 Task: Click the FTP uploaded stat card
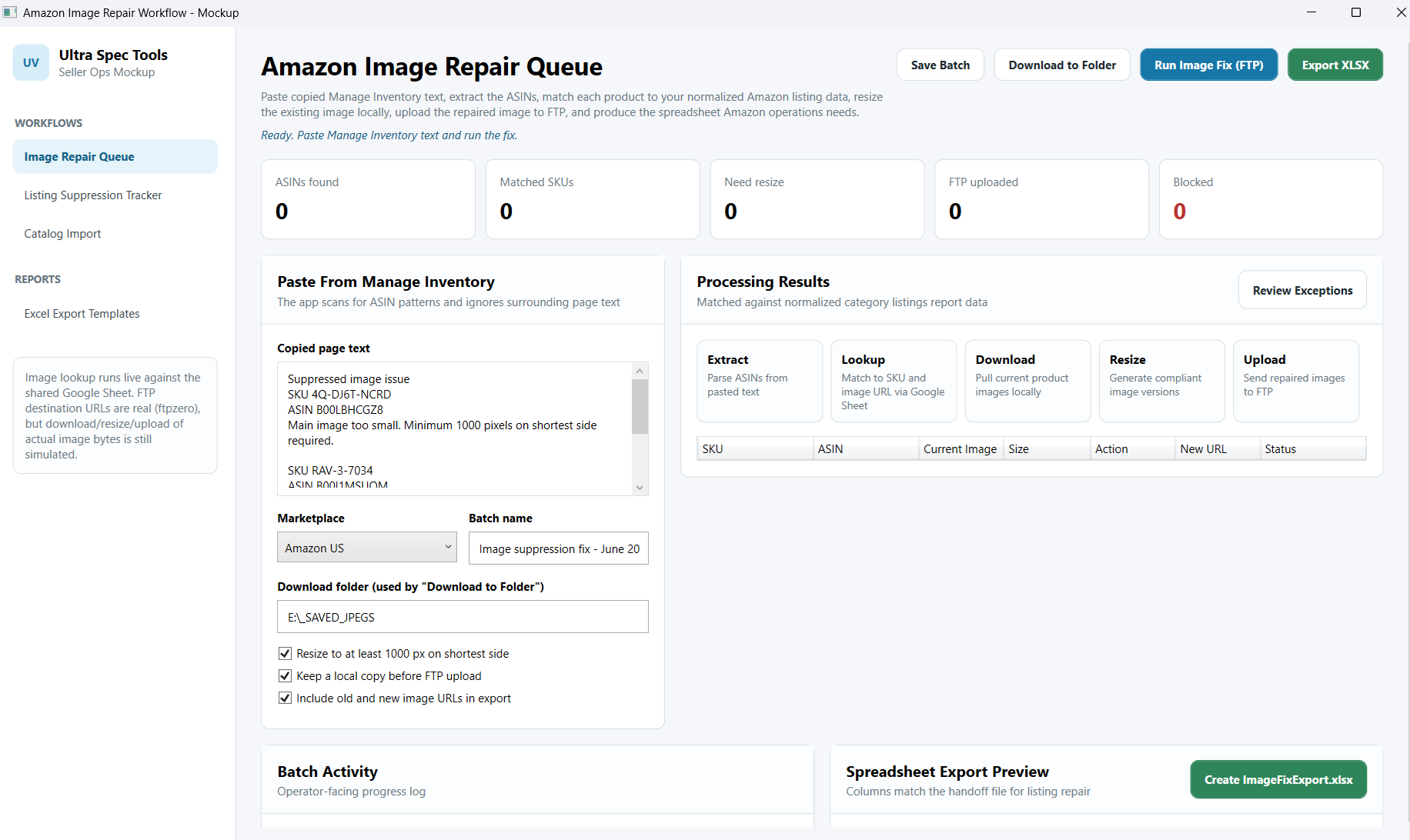click(1041, 199)
